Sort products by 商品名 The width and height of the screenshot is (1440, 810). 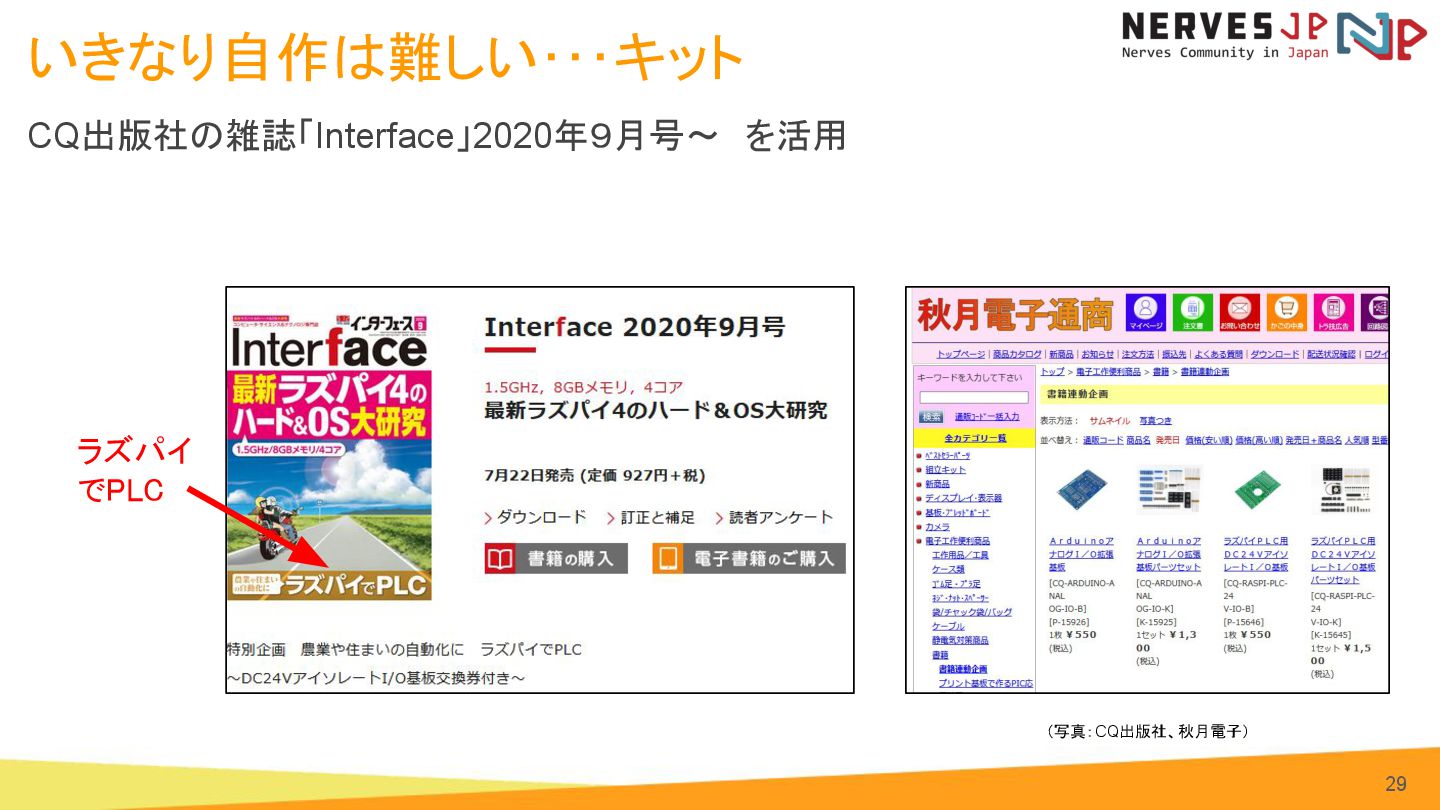coord(1138,440)
